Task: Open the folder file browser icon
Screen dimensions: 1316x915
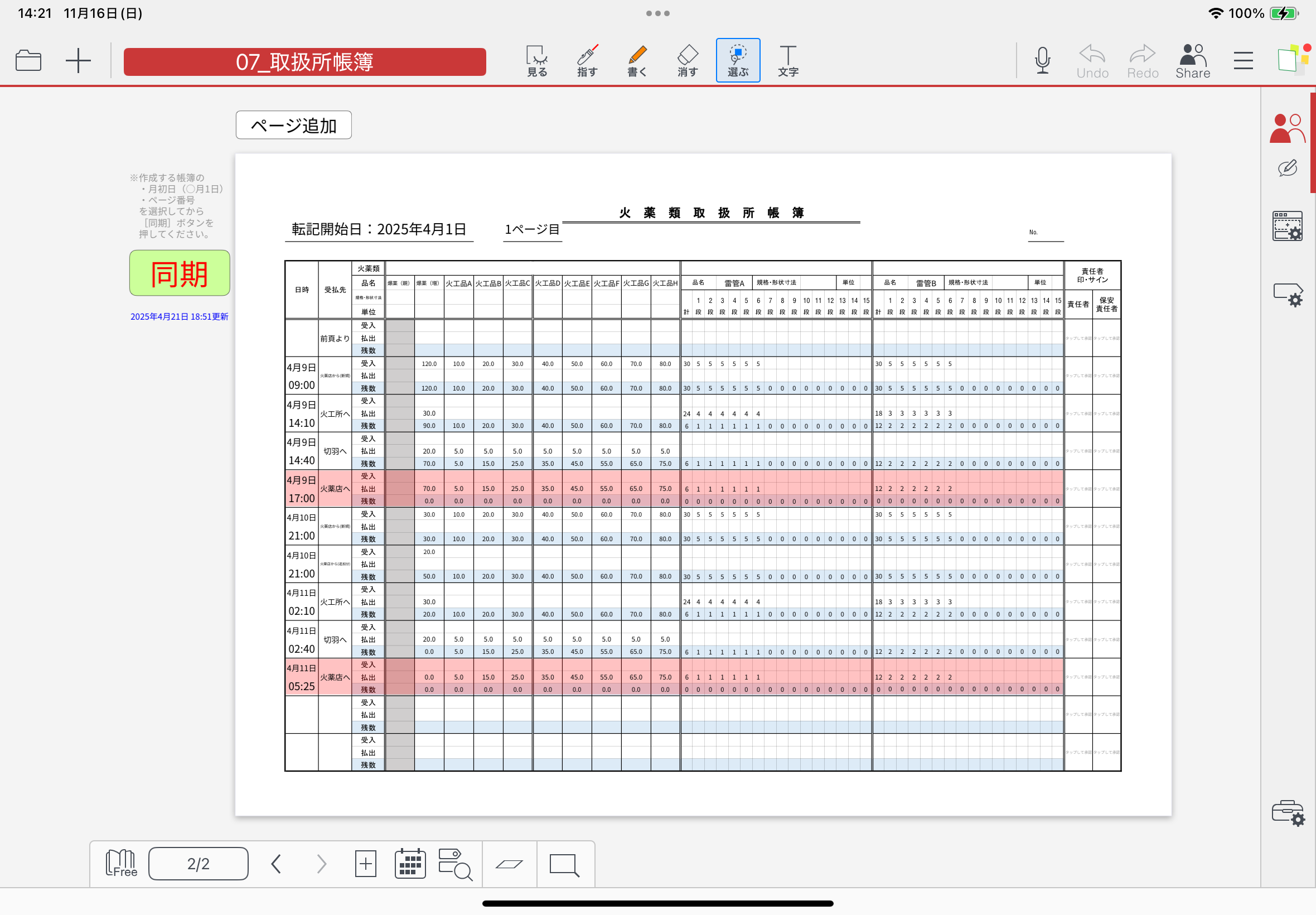Action: click(28, 60)
